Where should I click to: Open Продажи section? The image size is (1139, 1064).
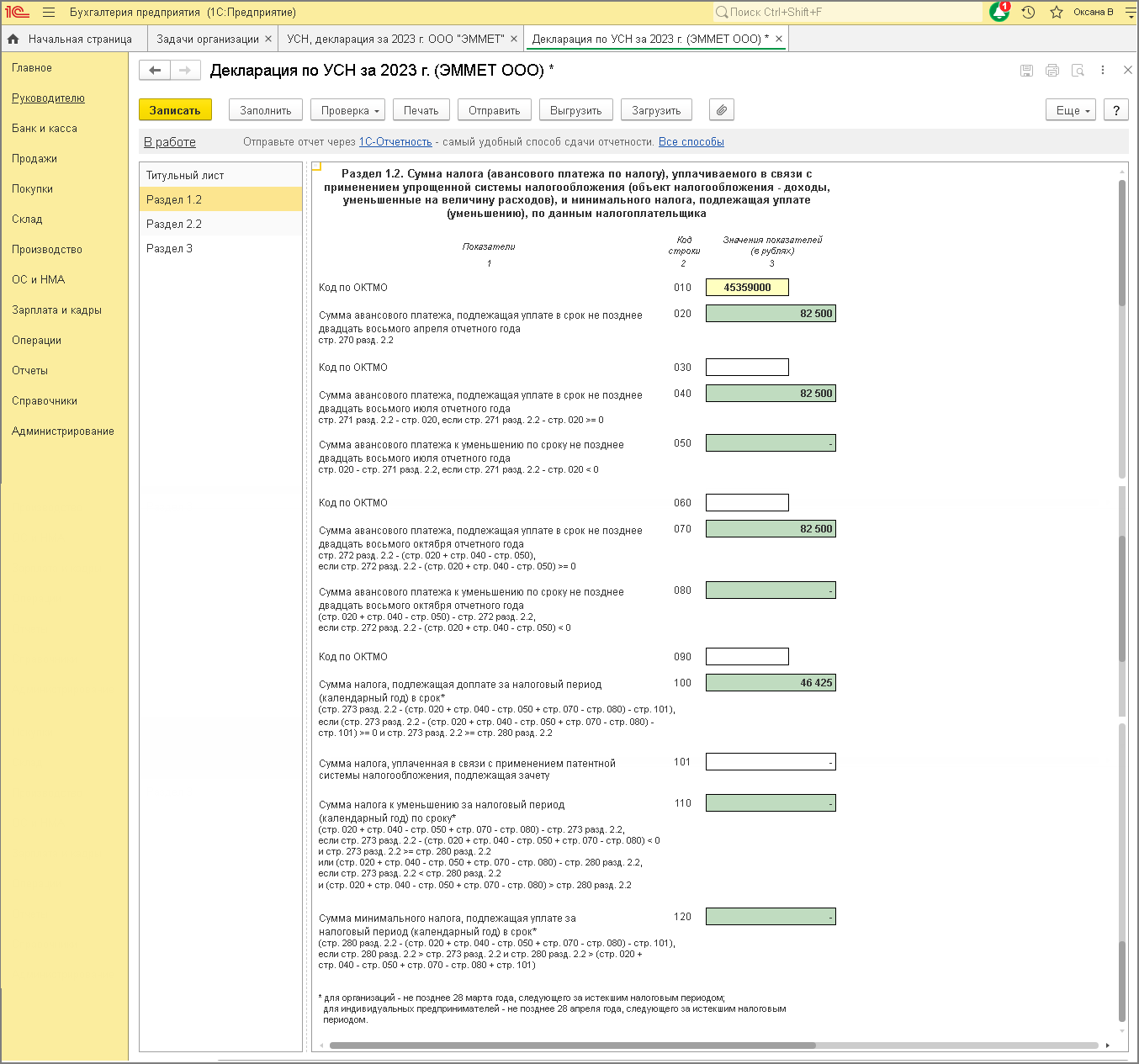34,159
